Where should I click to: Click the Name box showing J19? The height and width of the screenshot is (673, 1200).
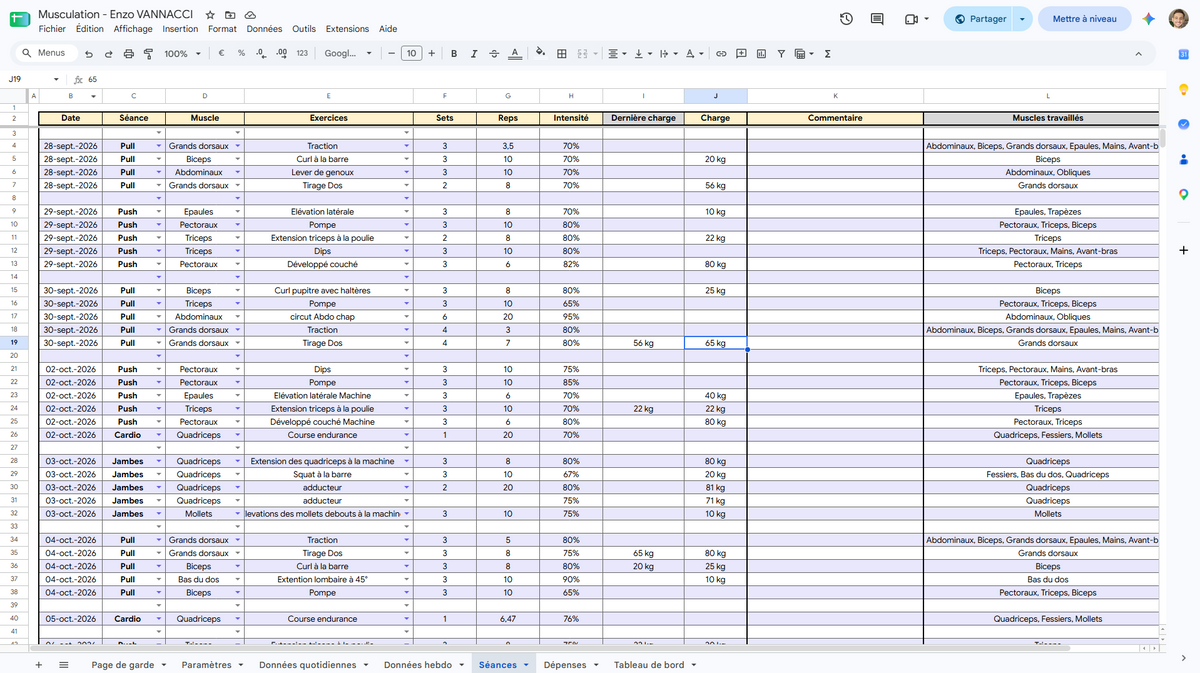pos(35,79)
